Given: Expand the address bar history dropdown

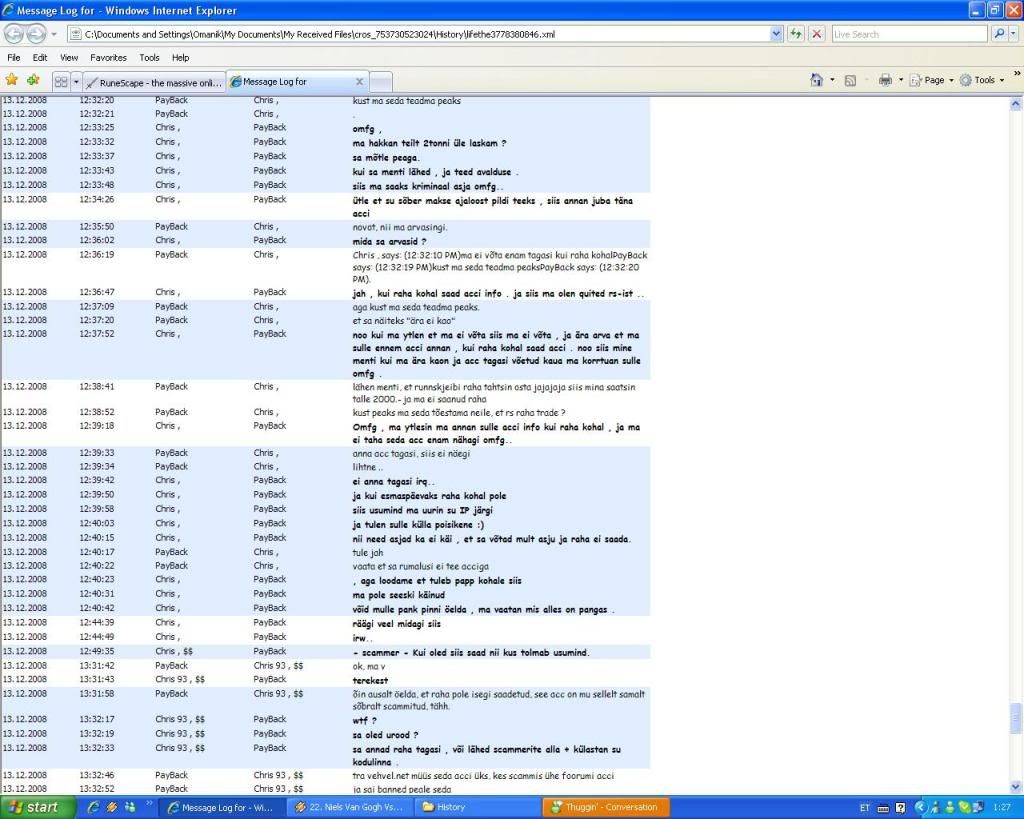Looking at the screenshot, I should 777,34.
